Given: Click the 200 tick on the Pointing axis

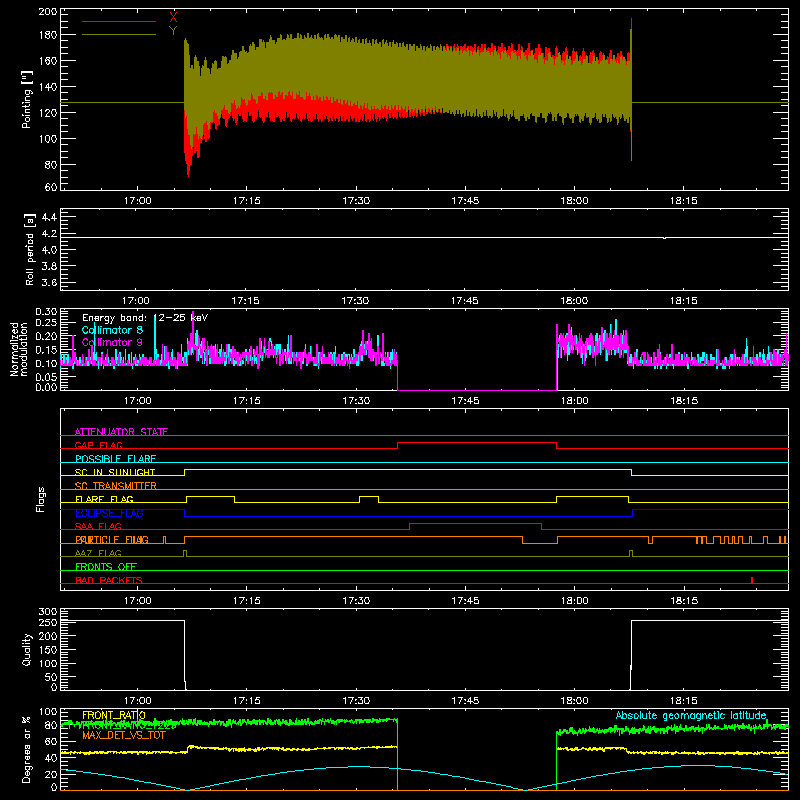Looking at the screenshot, I should click(x=48, y=11).
